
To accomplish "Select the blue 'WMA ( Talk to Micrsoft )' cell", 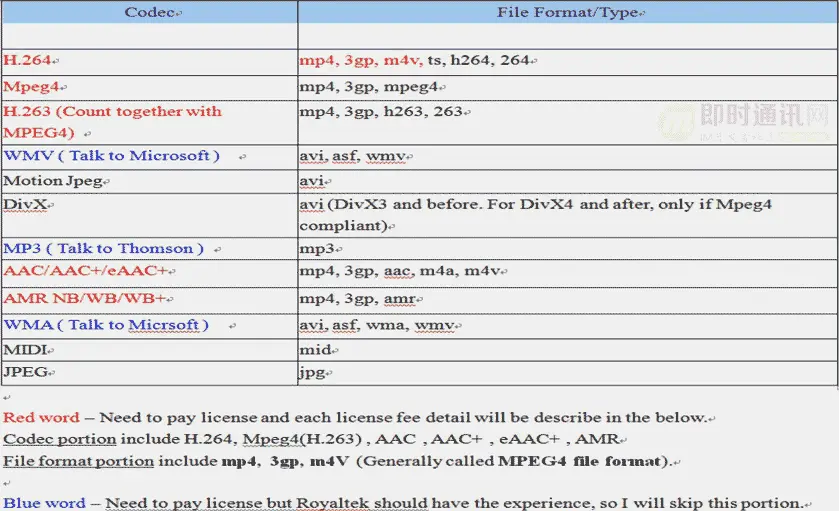I will [x=150, y=326].
